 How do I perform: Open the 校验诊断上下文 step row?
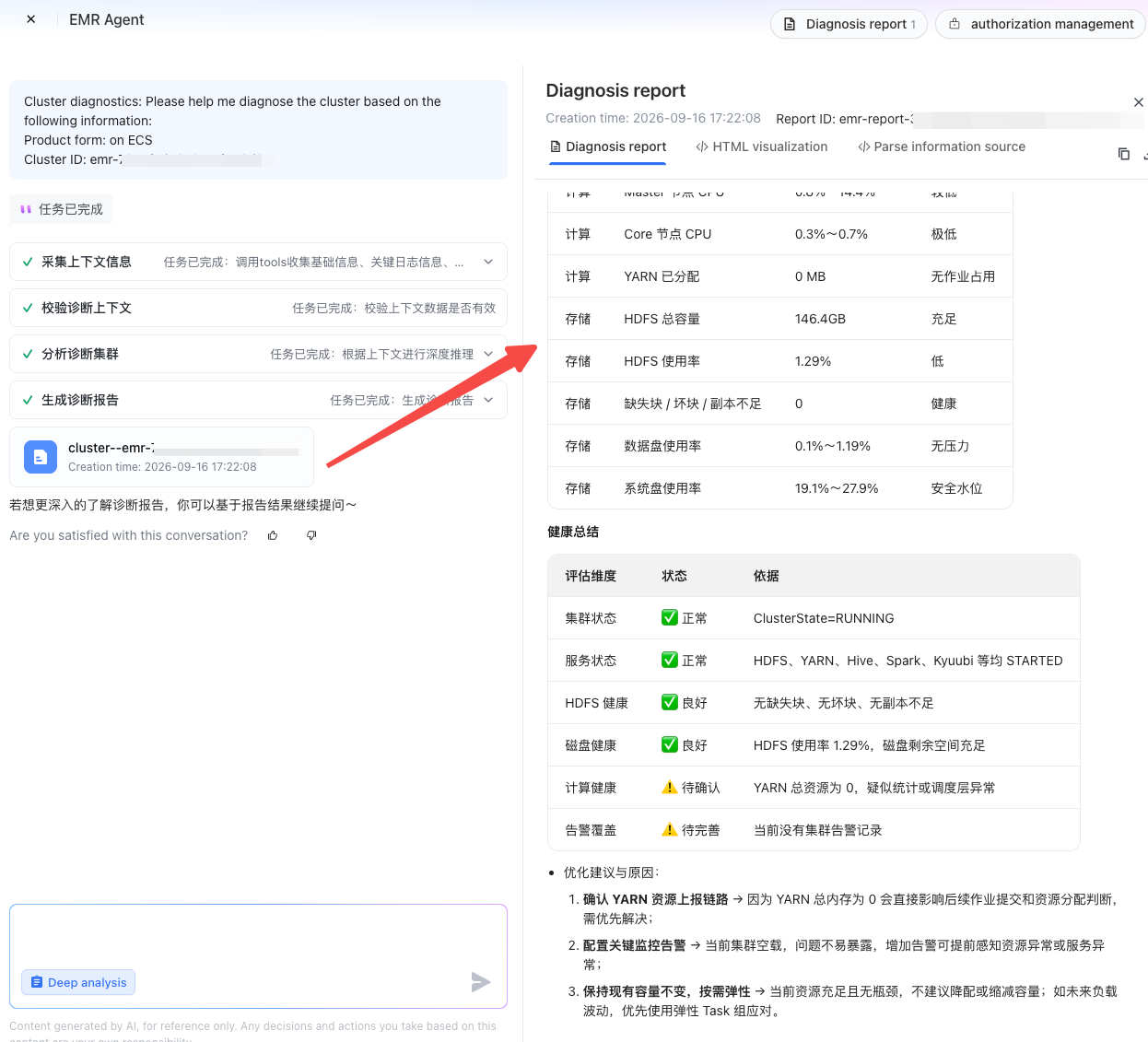click(x=258, y=308)
